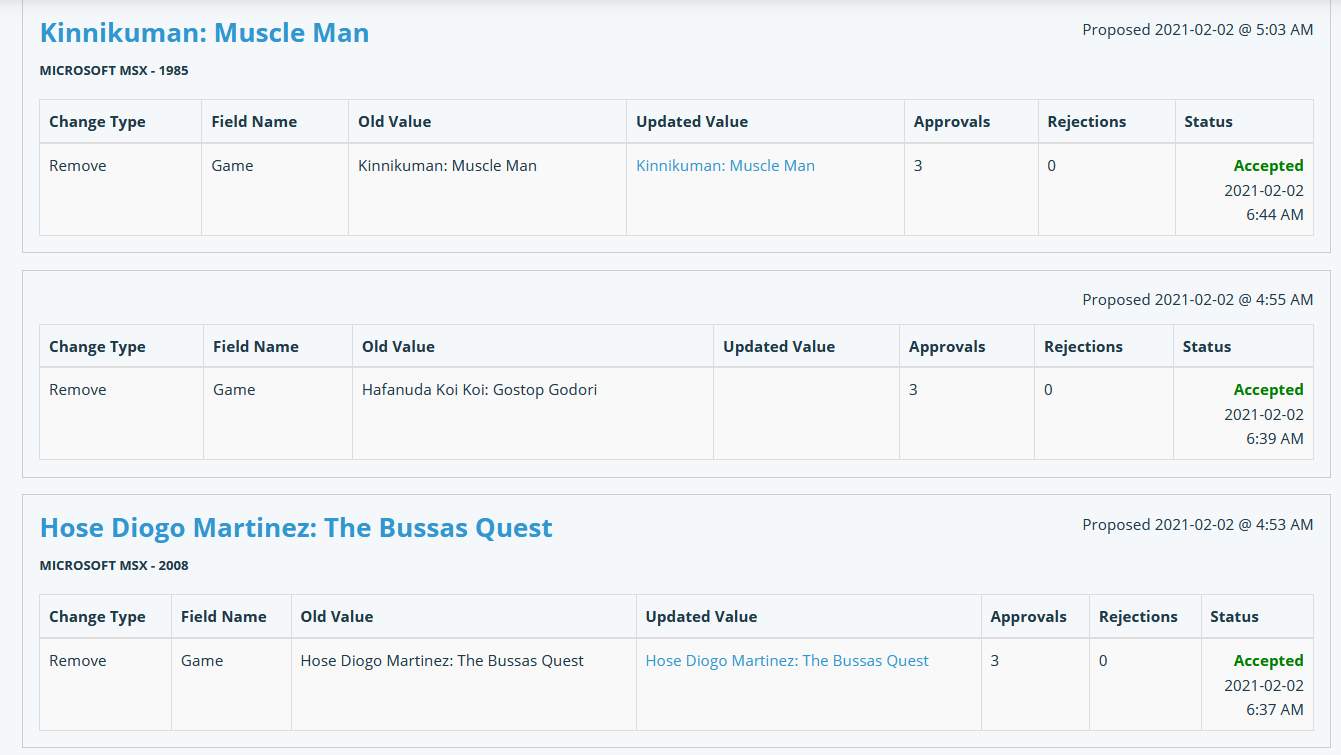Click rejections value 0 in Hafanuda row
This screenshot has height=755, width=1341.
[x=1048, y=390]
